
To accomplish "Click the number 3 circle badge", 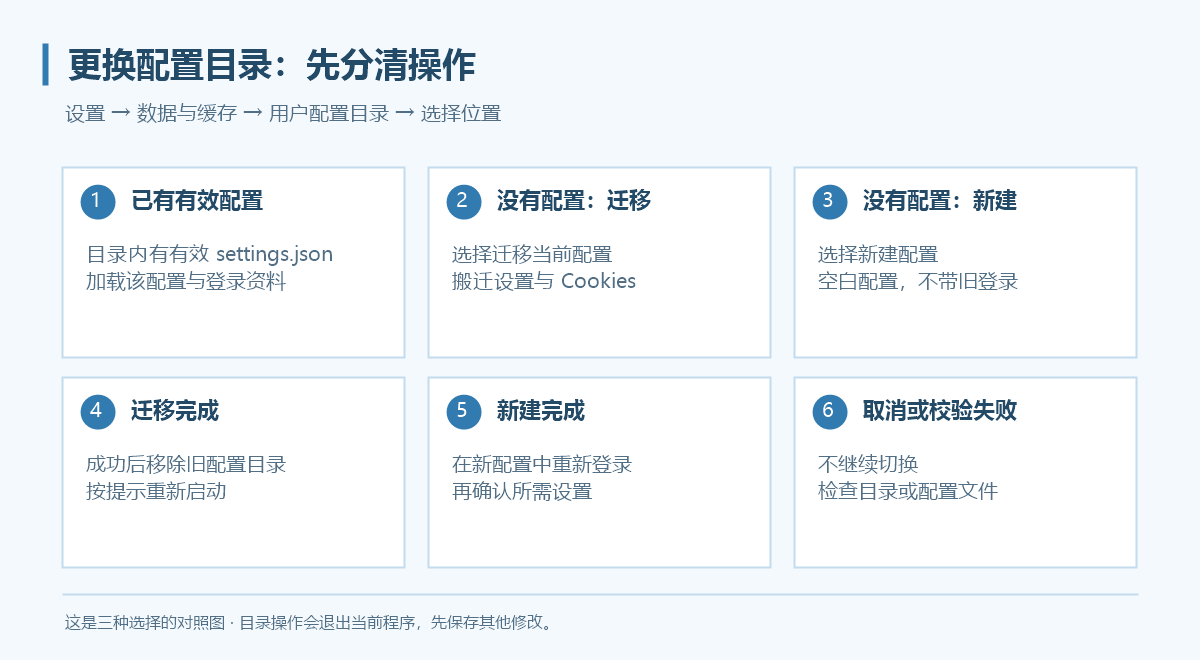I will (830, 201).
